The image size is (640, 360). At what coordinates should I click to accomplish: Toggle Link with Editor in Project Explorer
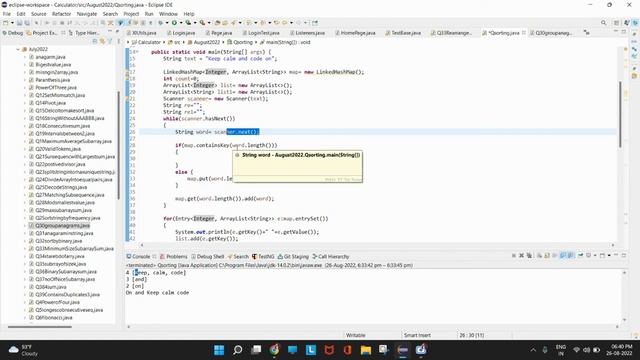tap(102, 41)
